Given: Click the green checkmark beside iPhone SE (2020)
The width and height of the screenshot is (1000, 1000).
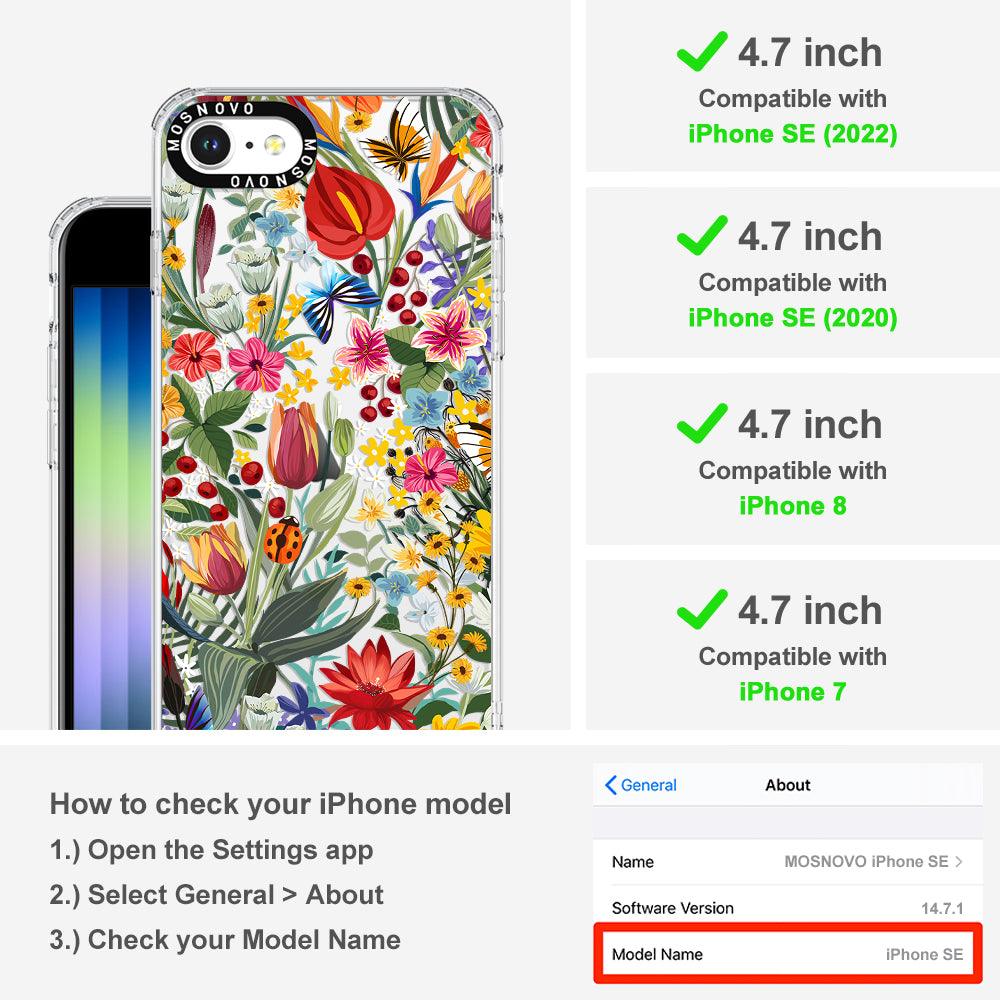Looking at the screenshot, I should (702, 235).
